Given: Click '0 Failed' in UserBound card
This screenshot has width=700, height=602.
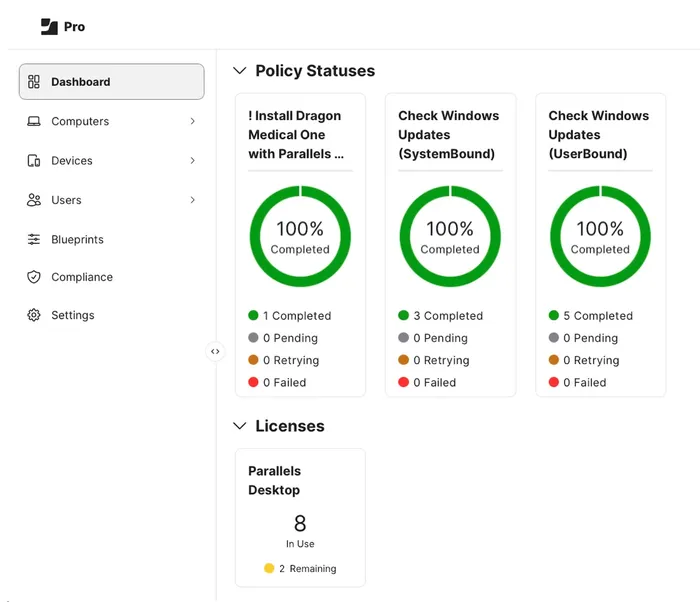Looking at the screenshot, I should 585,383.
